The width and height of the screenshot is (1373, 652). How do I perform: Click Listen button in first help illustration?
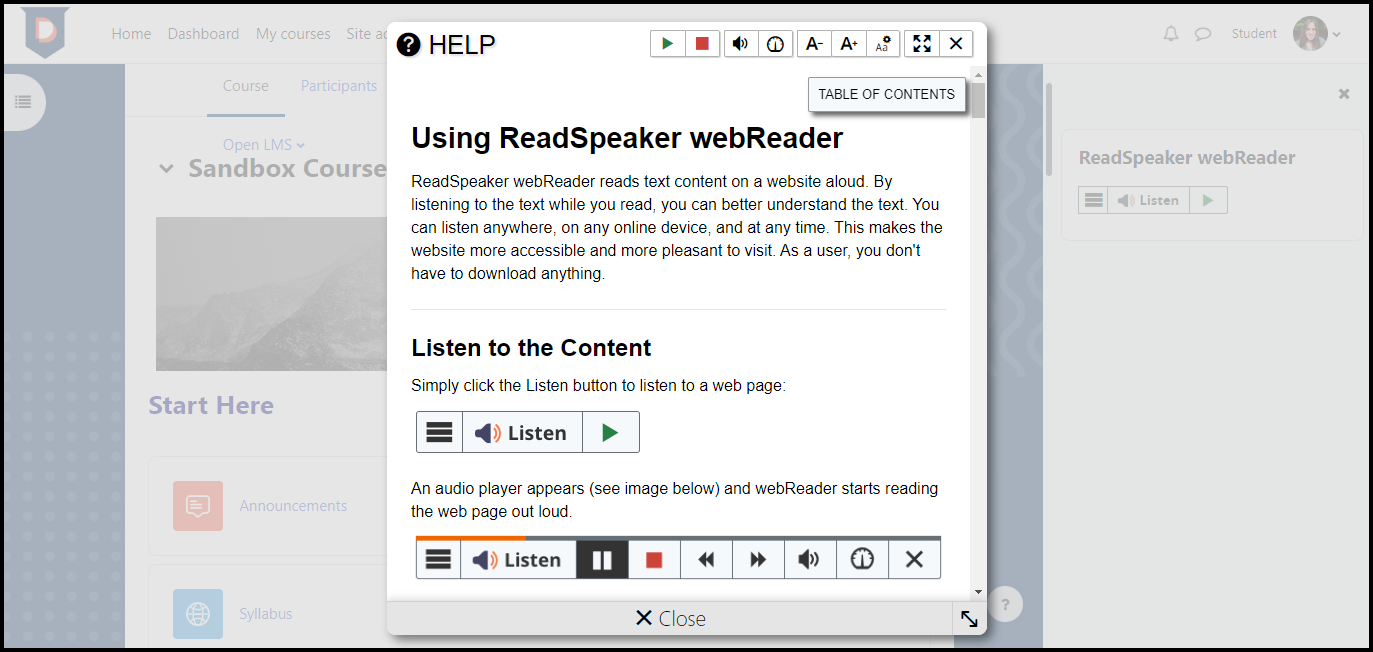pos(522,433)
